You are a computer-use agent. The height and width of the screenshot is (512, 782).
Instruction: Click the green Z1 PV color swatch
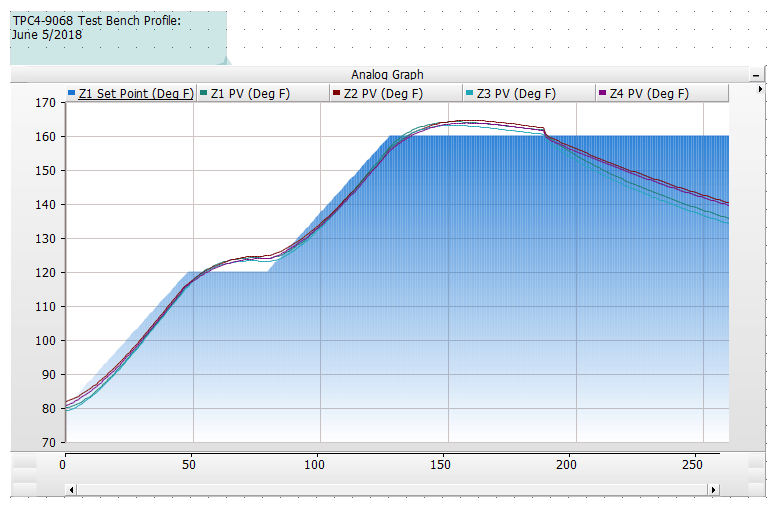203,93
